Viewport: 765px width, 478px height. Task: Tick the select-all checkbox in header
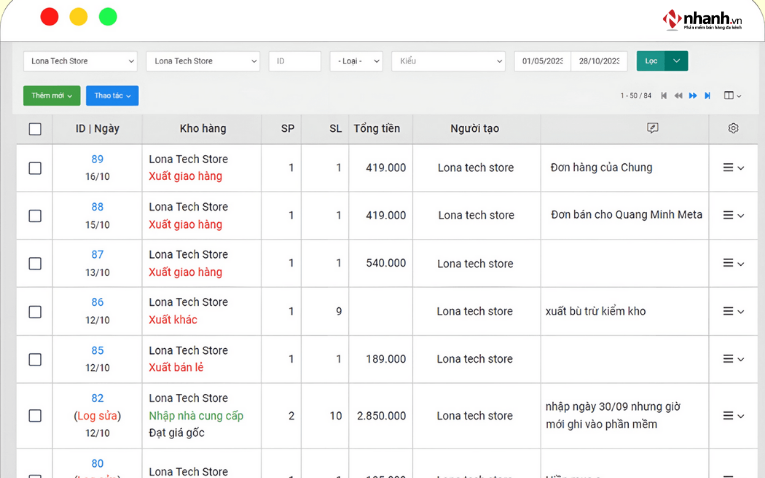tap(35, 129)
